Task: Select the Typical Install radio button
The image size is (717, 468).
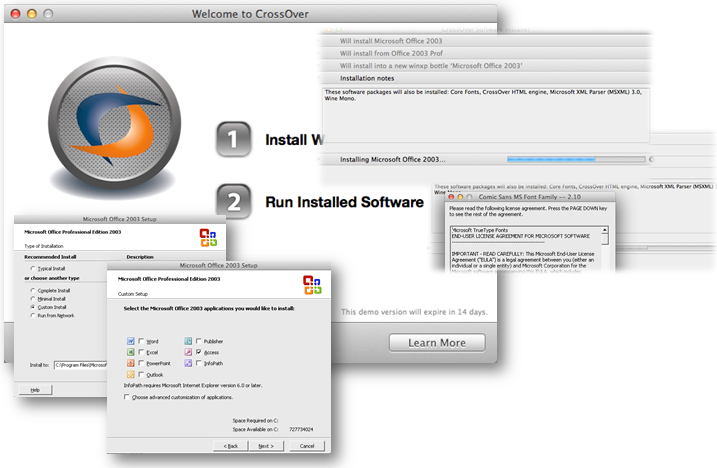Action: coord(32,269)
